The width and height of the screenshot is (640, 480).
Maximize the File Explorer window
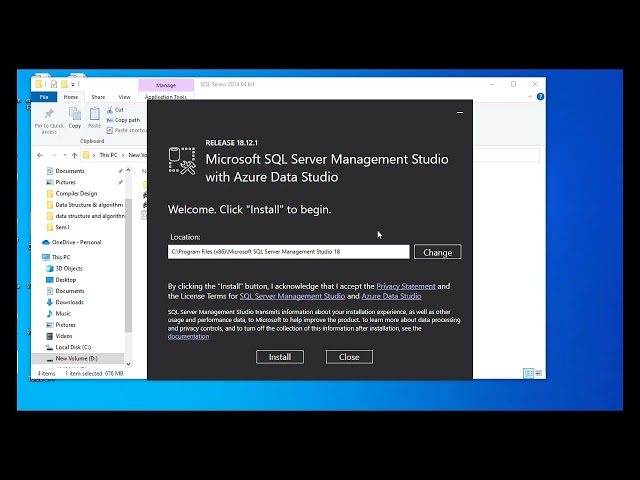click(513, 84)
